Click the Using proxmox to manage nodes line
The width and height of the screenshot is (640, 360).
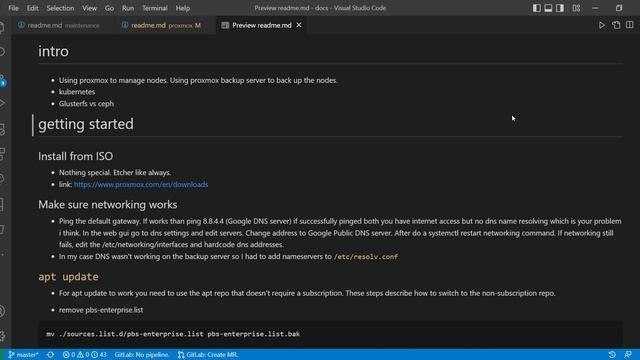click(198, 80)
